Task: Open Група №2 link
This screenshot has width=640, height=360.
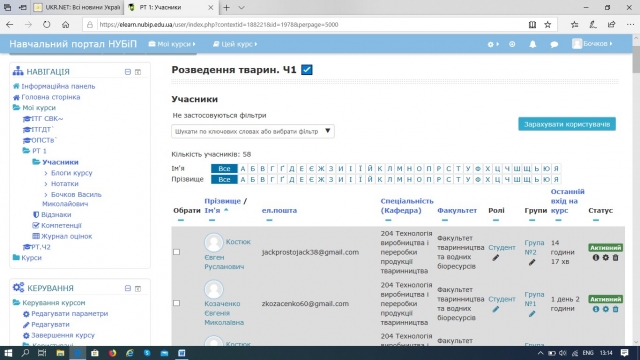Action: pyautogui.click(x=534, y=247)
